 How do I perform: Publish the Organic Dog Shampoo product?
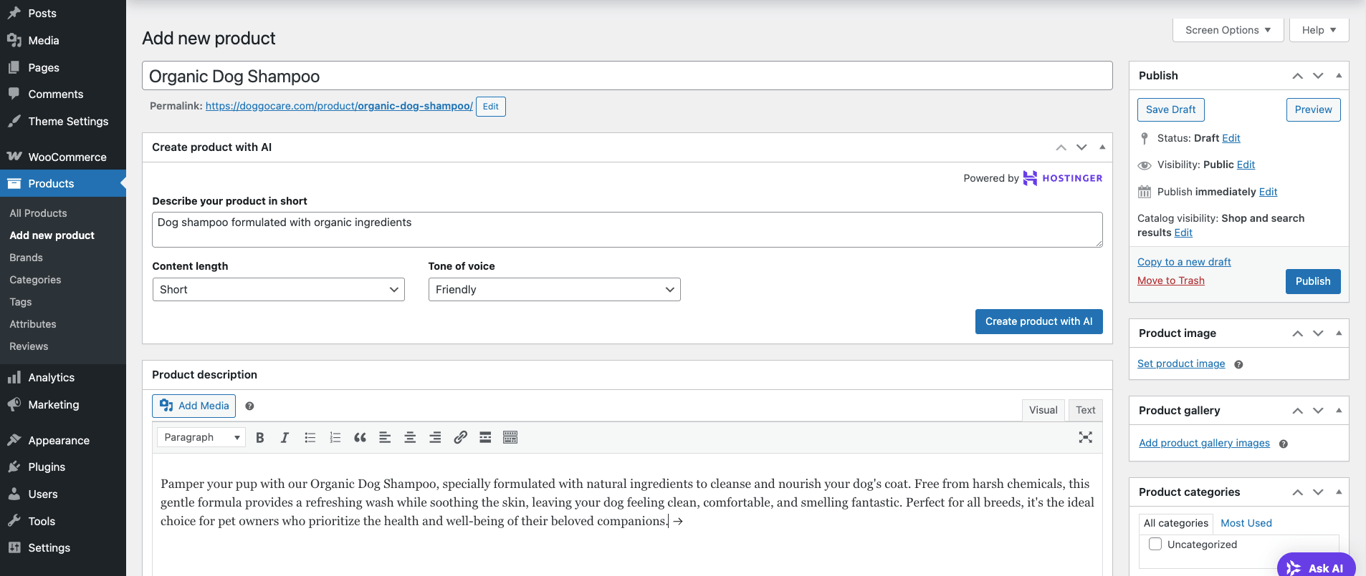tap(1313, 281)
